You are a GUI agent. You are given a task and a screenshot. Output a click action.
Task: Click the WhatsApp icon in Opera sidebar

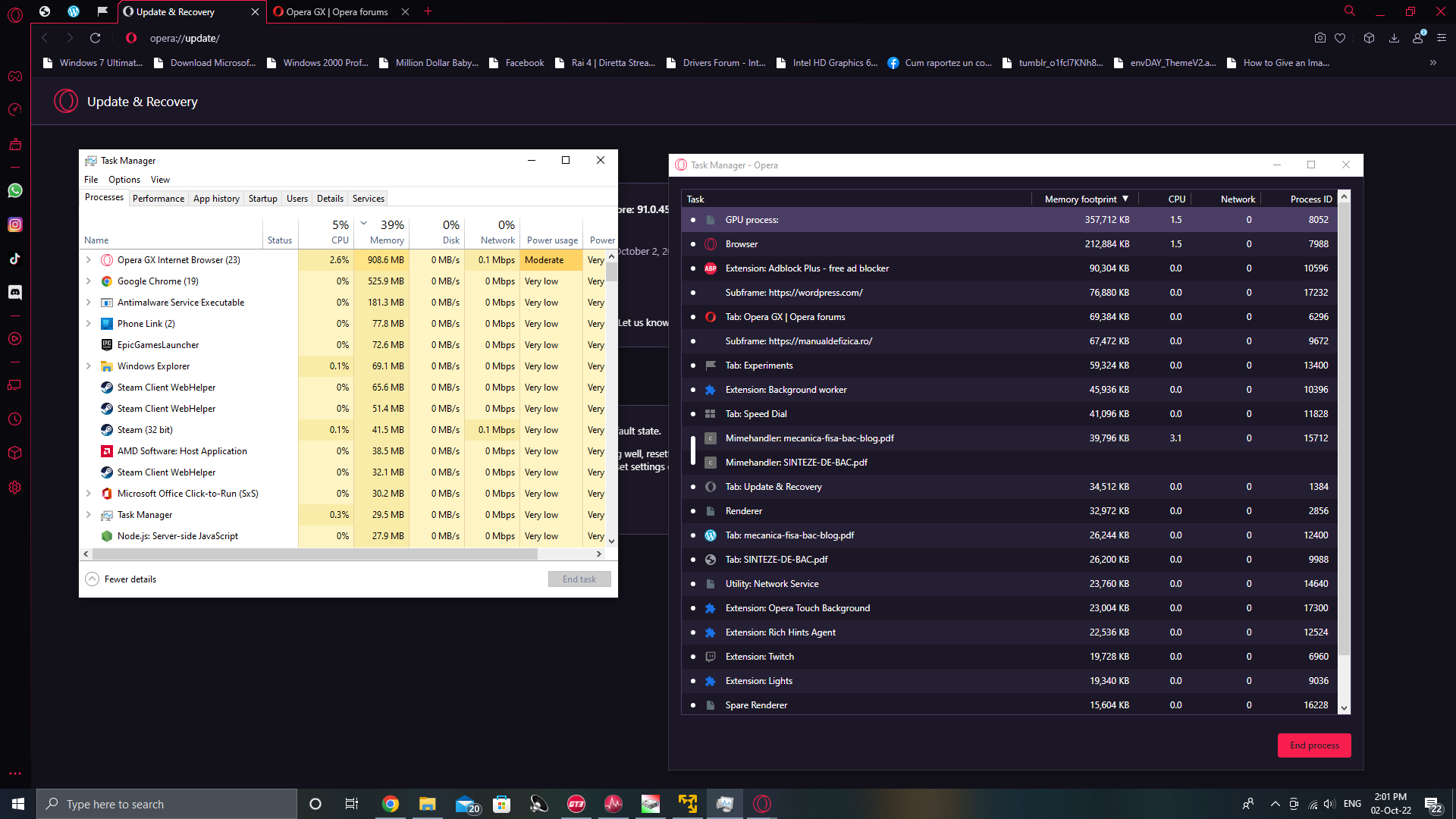point(15,191)
